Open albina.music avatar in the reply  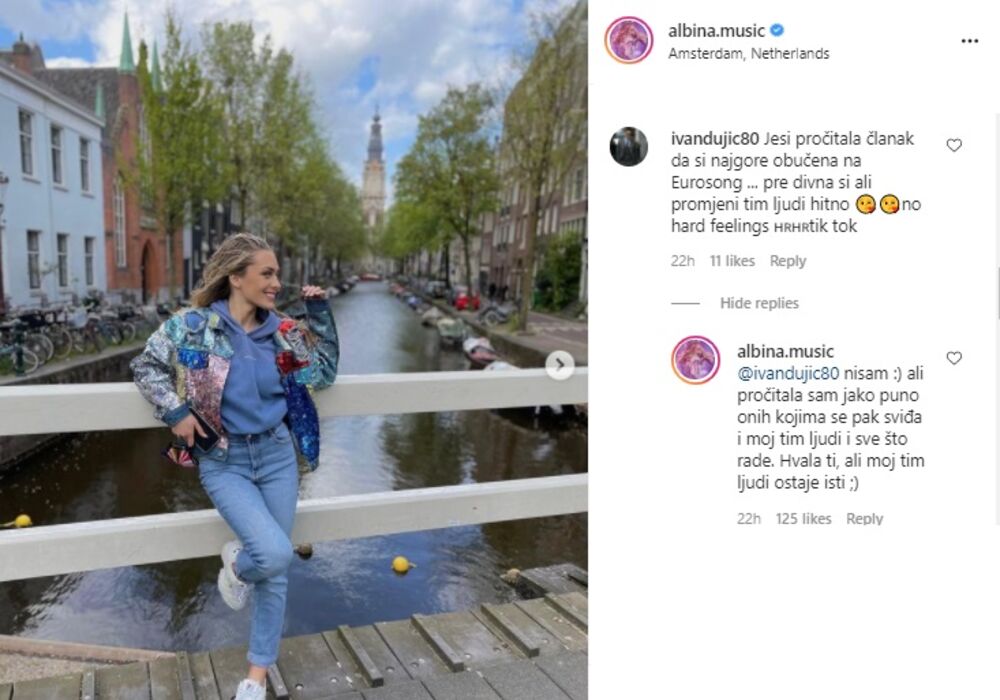pyautogui.click(x=695, y=360)
